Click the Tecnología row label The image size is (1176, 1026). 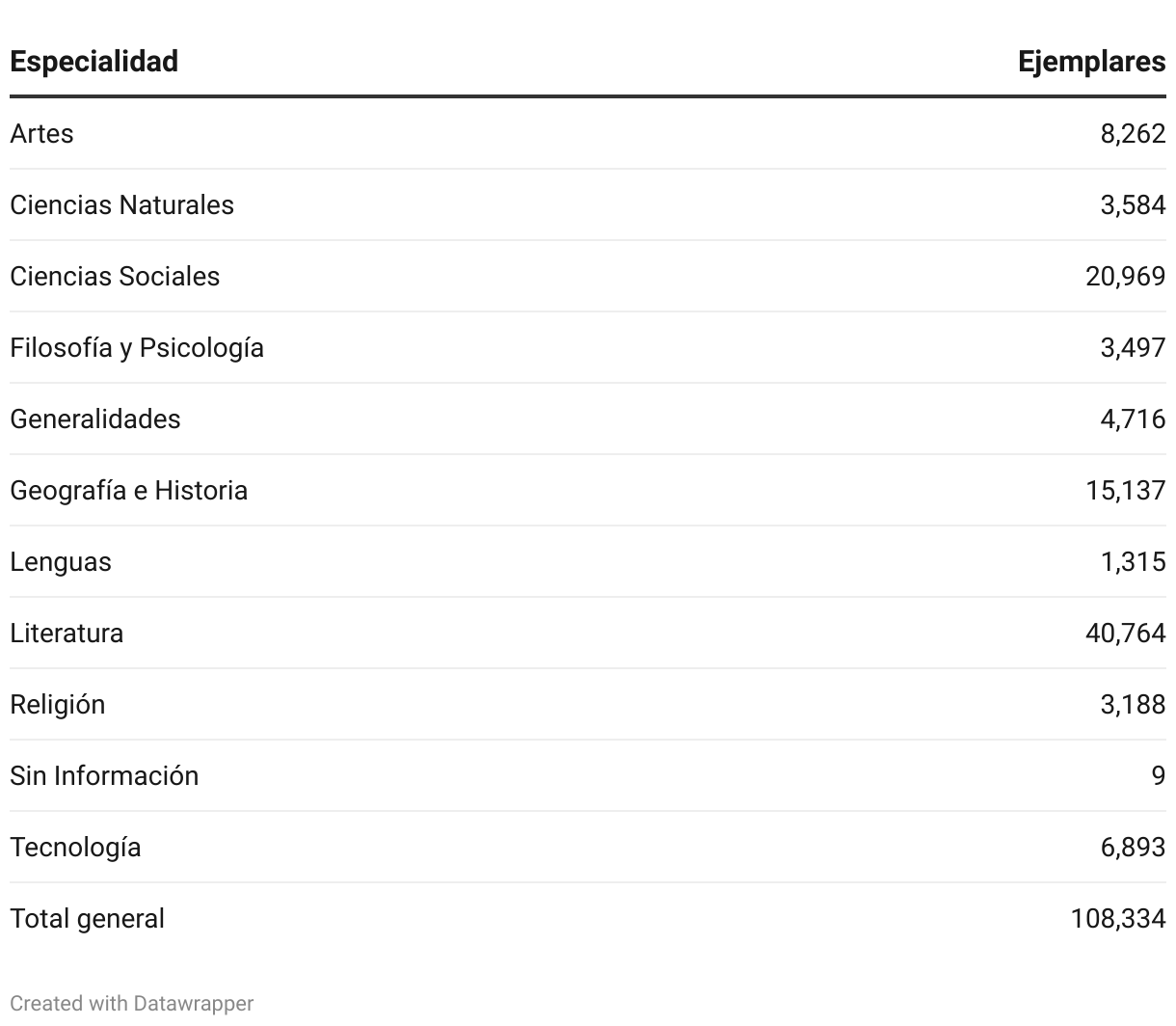(75, 848)
